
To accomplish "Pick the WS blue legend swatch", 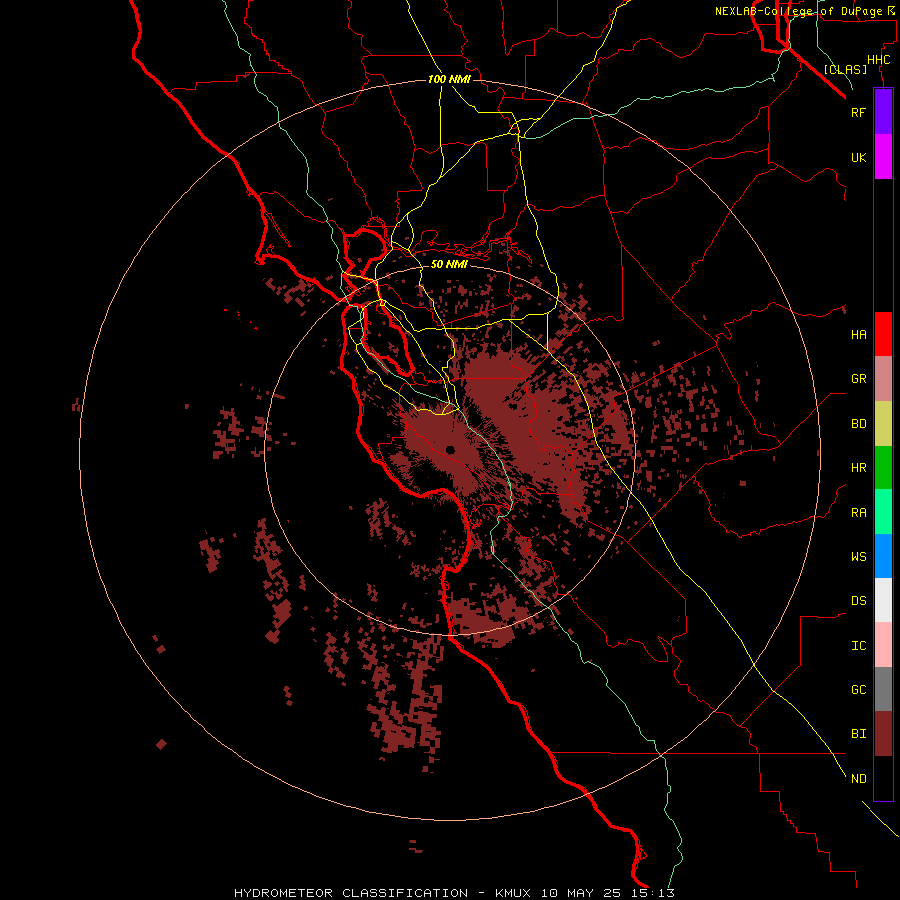I will [x=883, y=556].
